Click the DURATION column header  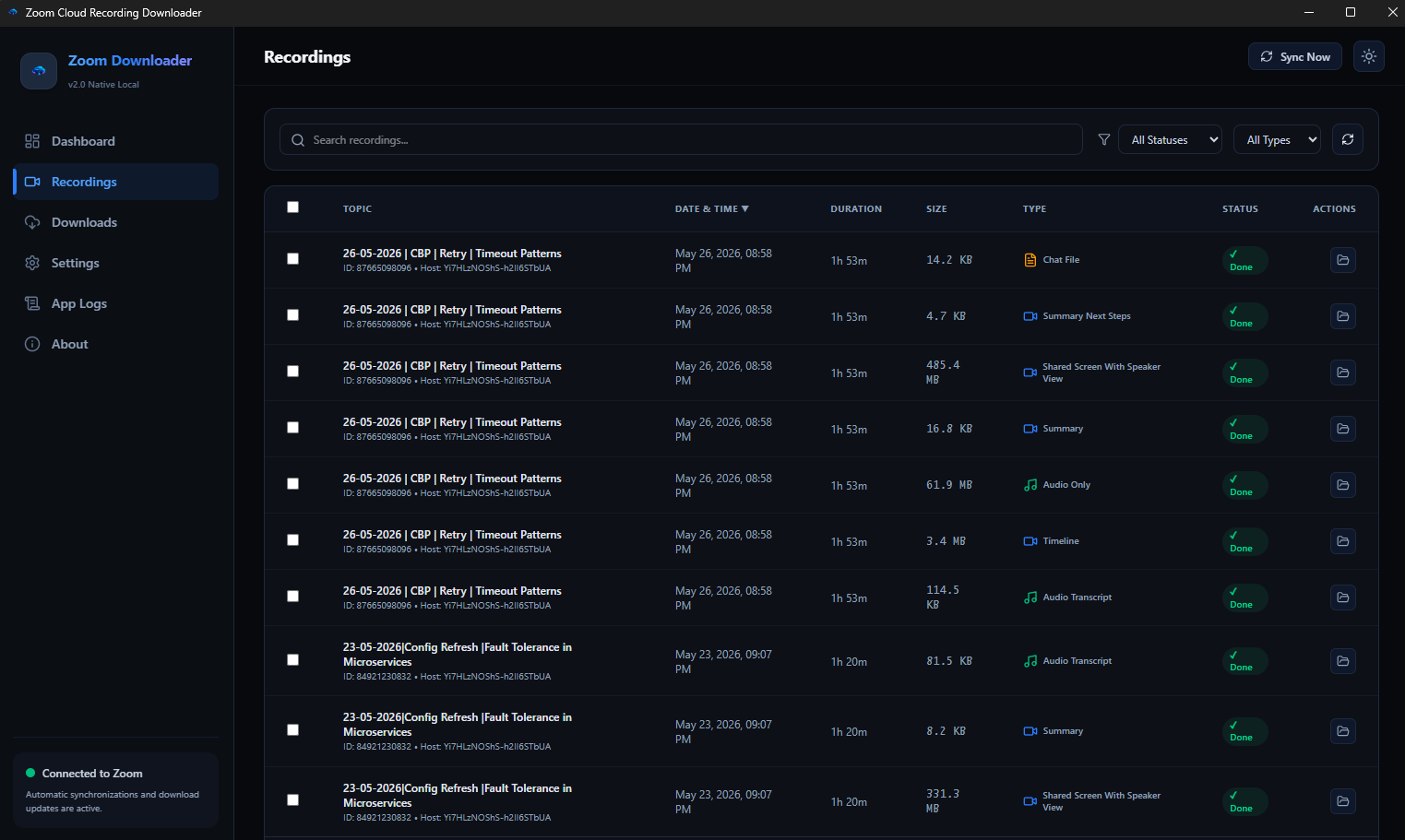pos(856,209)
